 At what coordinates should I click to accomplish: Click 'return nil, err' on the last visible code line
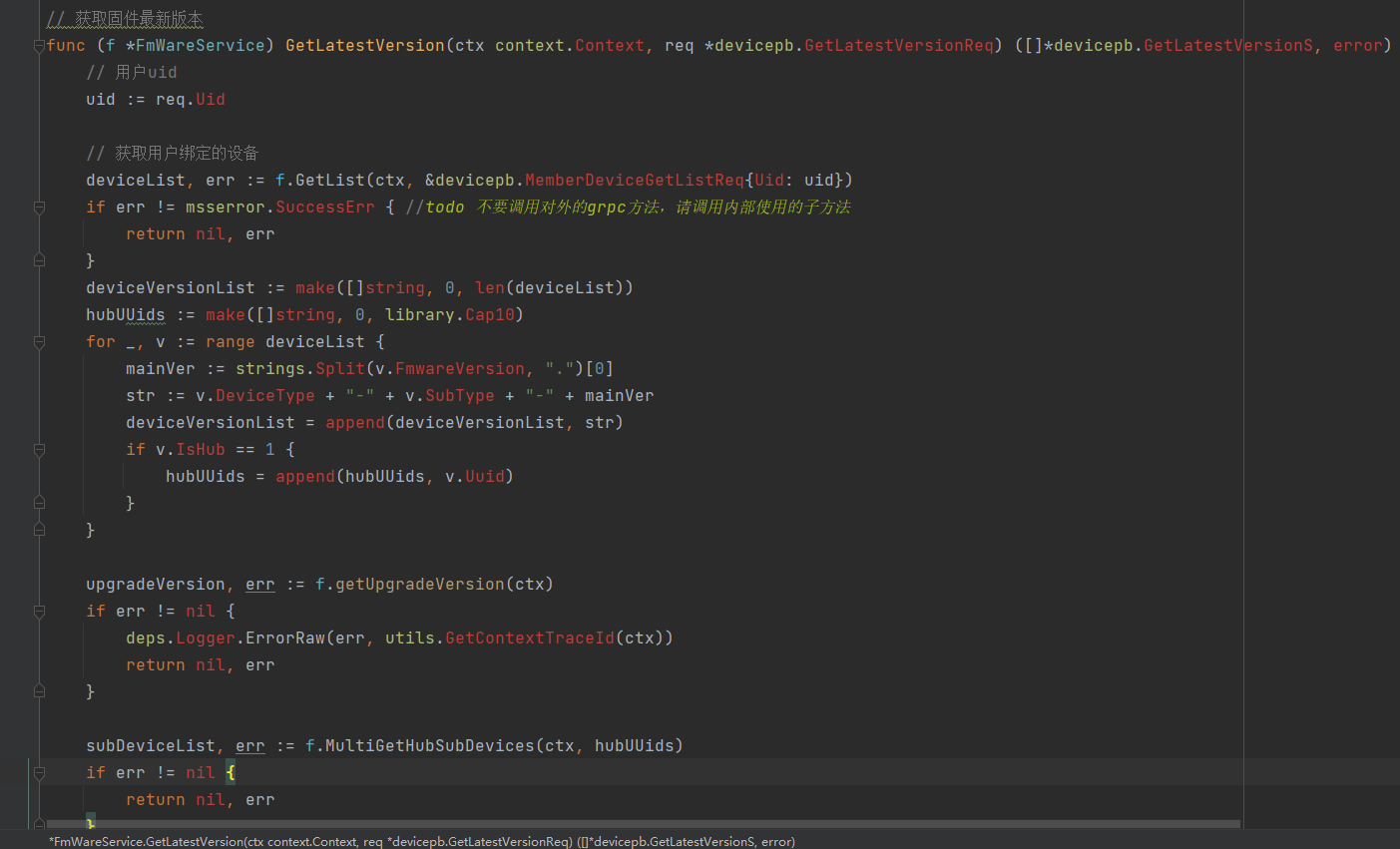[201, 800]
